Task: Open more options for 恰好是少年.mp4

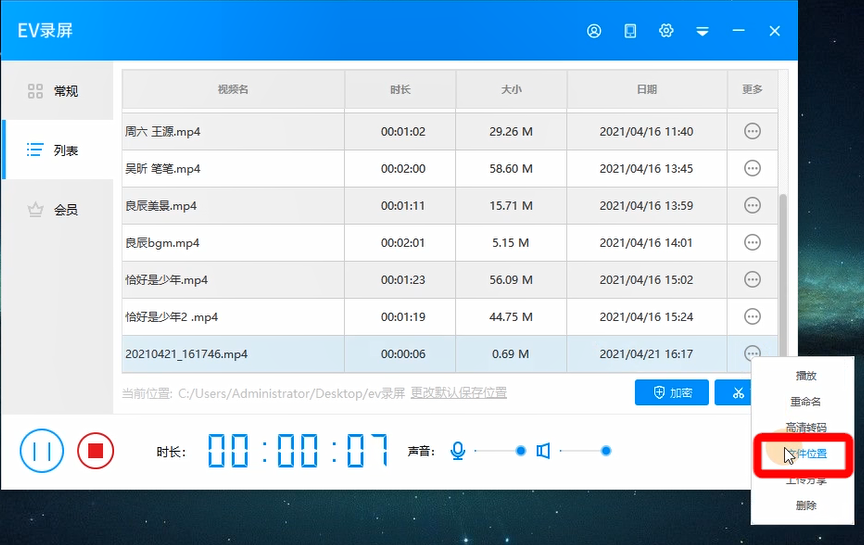Action: pos(752,279)
